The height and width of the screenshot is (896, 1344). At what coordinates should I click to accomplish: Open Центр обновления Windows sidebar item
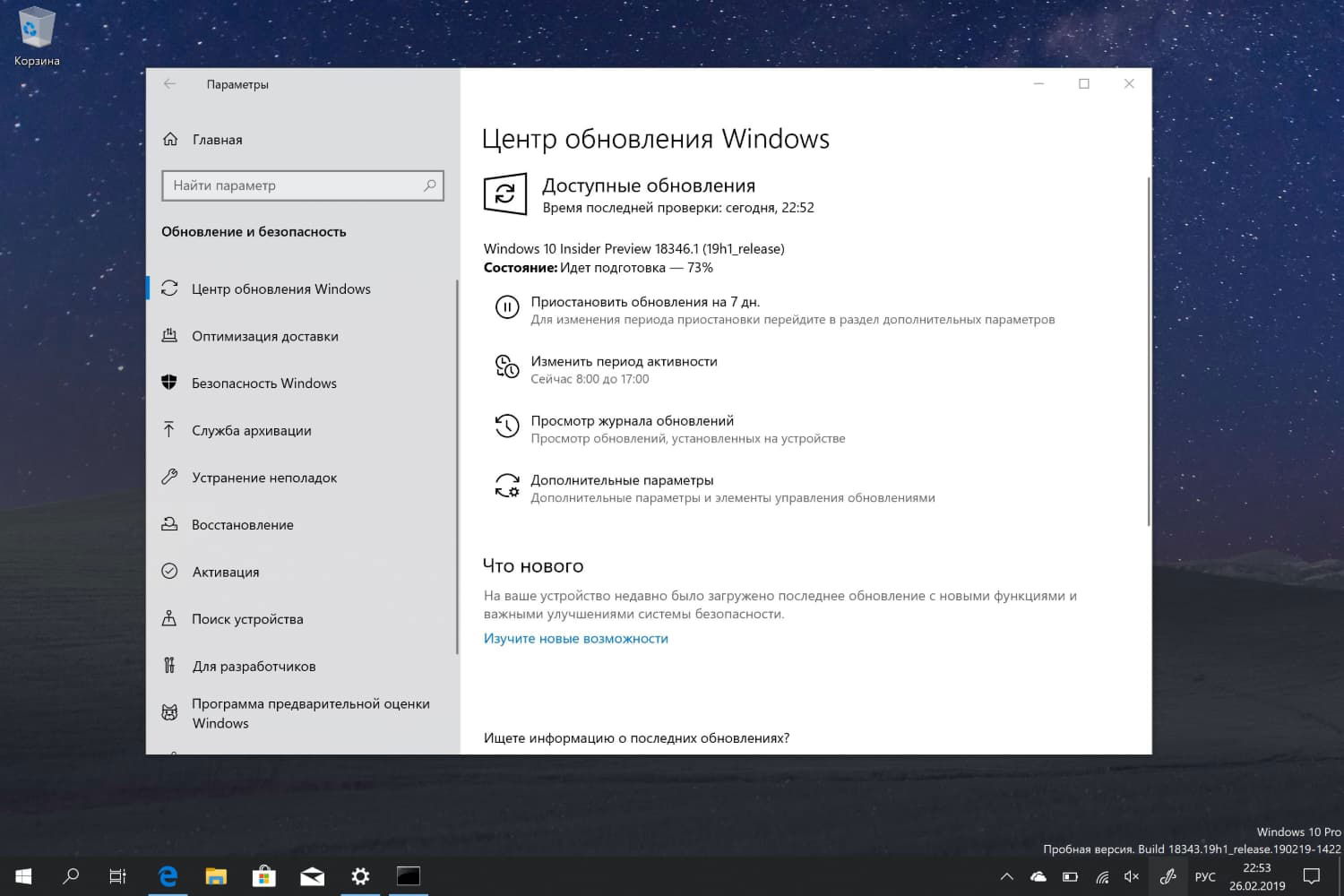[281, 289]
